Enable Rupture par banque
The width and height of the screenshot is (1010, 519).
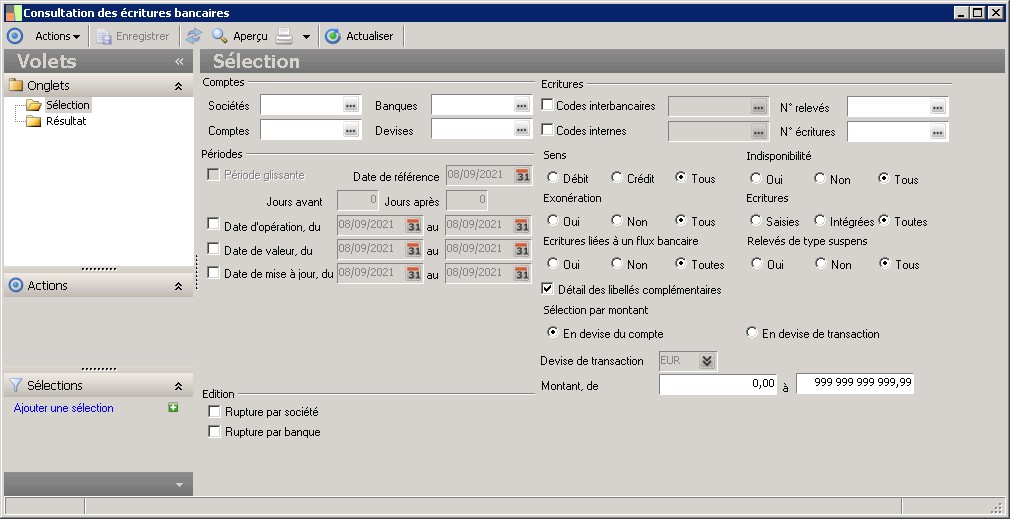coord(214,431)
